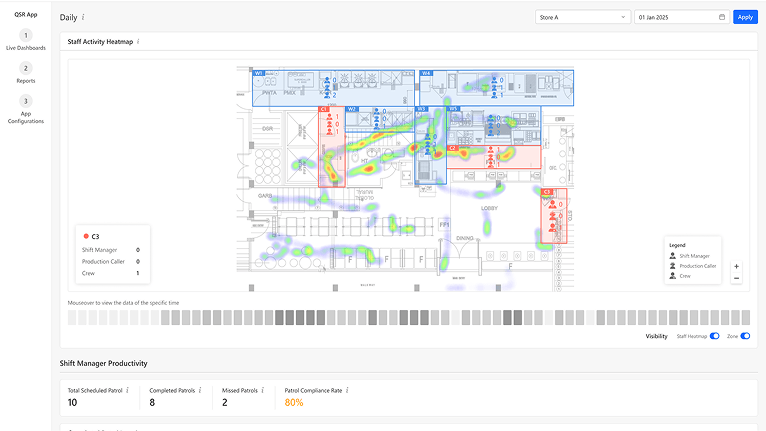The width and height of the screenshot is (766, 431).
Task: Click the 01 Jan 2025 date field
Action: (681, 17)
